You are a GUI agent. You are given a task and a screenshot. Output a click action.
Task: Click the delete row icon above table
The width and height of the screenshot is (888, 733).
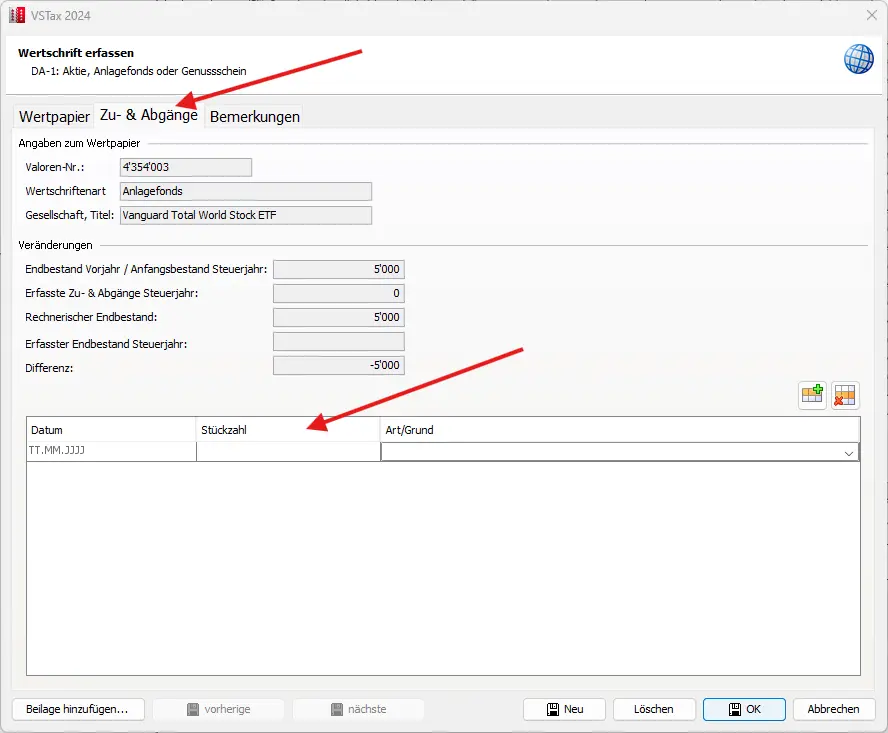pos(846,395)
